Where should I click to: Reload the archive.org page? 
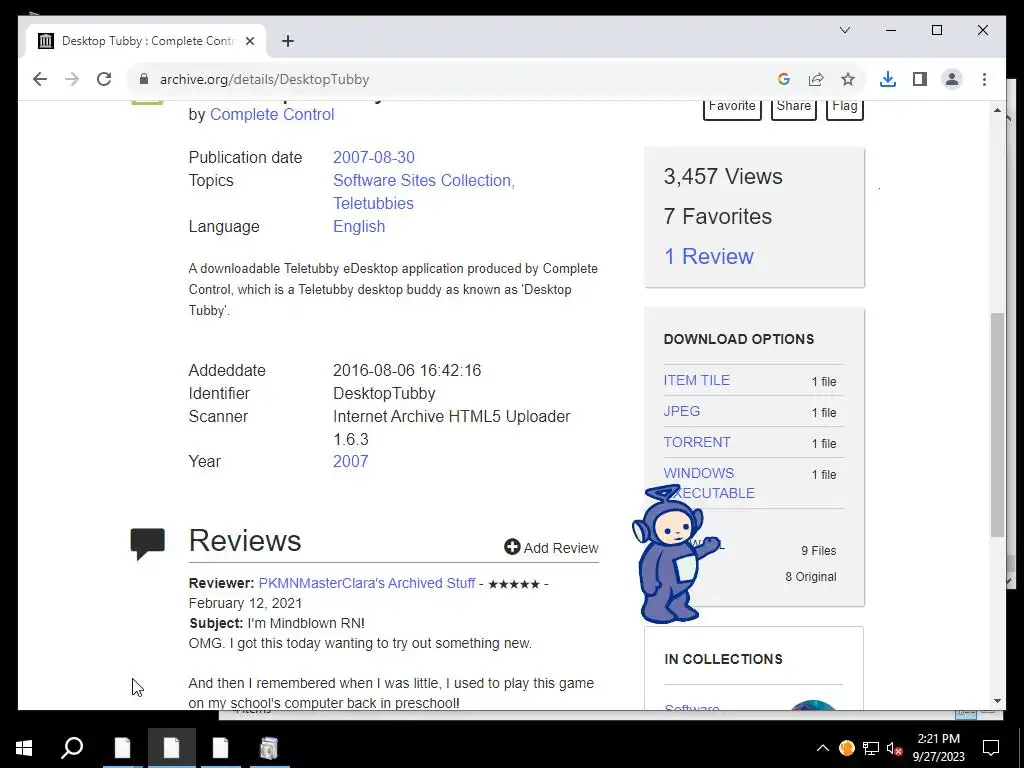[x=104, y=79]
